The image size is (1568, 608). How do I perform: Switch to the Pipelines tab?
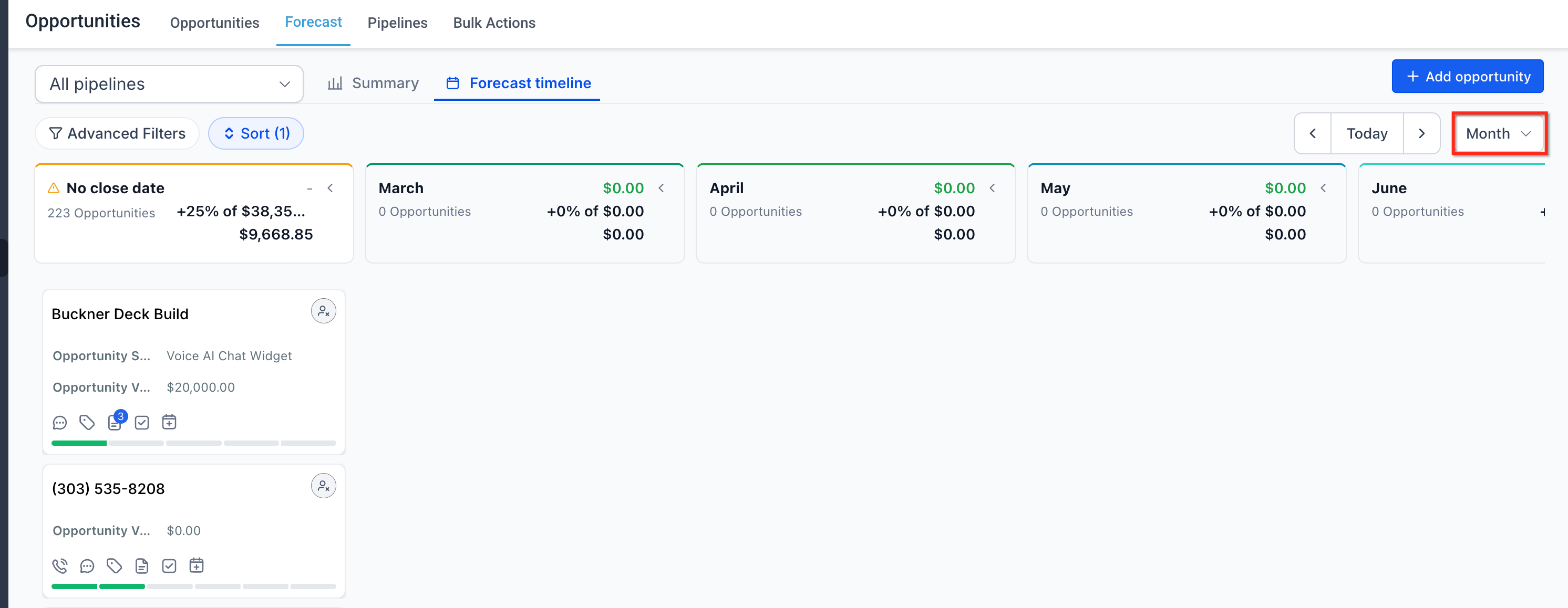coord(397,23)
